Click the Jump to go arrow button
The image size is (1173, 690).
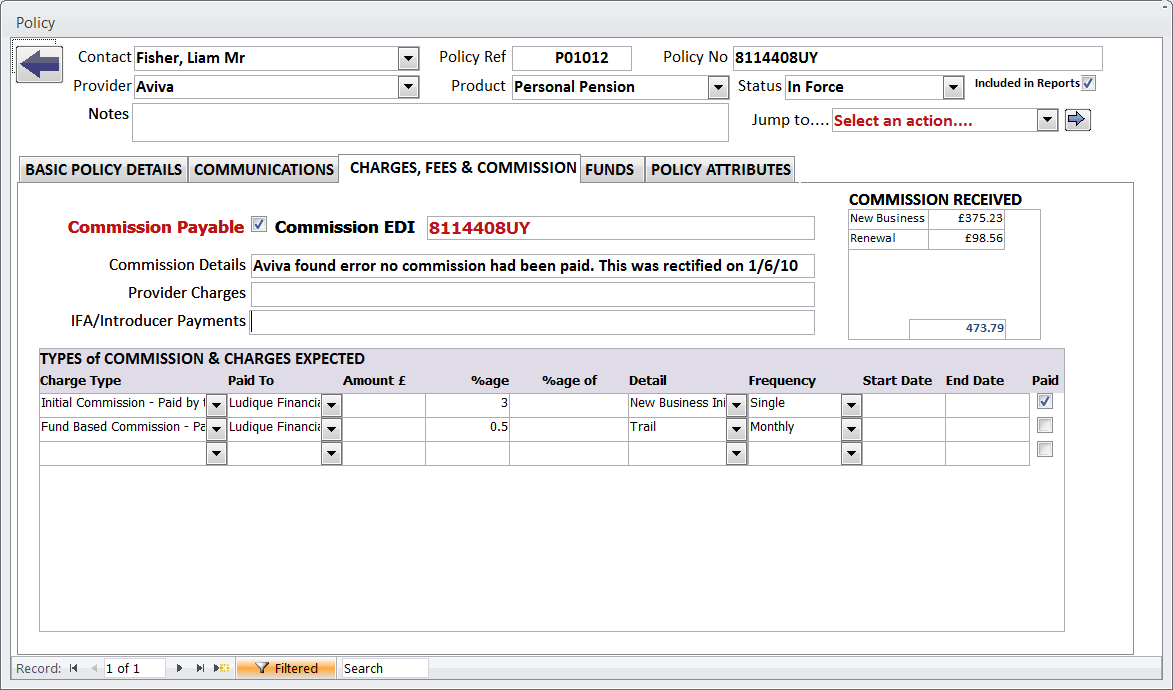1077,120
